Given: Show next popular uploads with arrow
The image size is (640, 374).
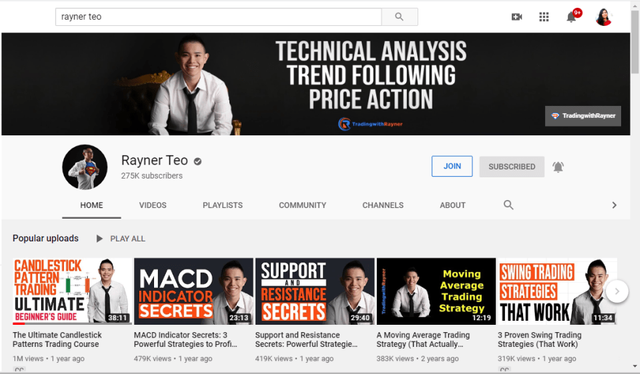Looking at the screenshot, I should [617, 291].
